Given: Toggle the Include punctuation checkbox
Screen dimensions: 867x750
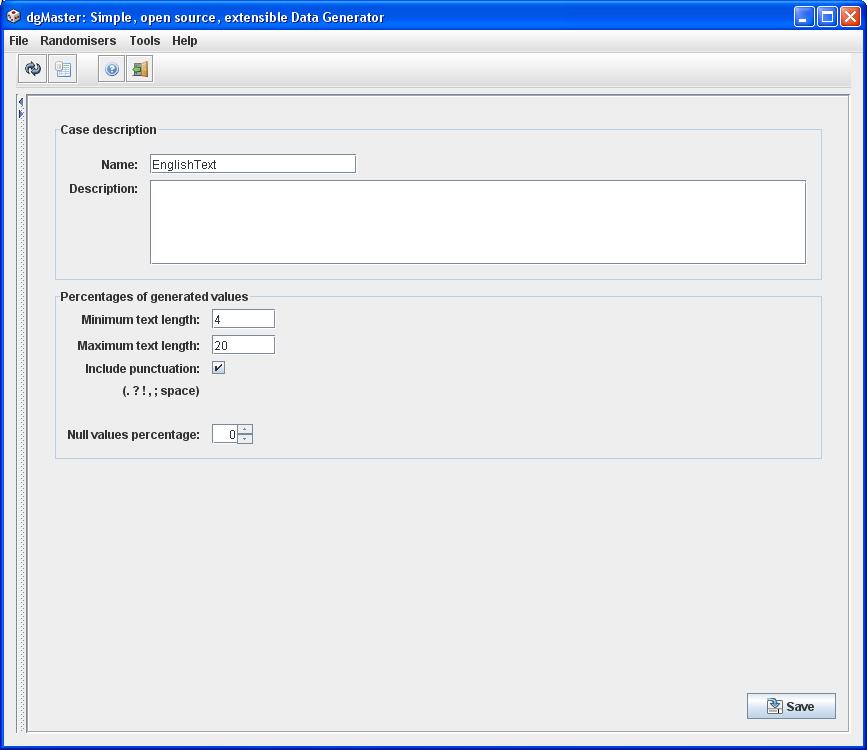Looking at the screenshot, I should 218,368.
